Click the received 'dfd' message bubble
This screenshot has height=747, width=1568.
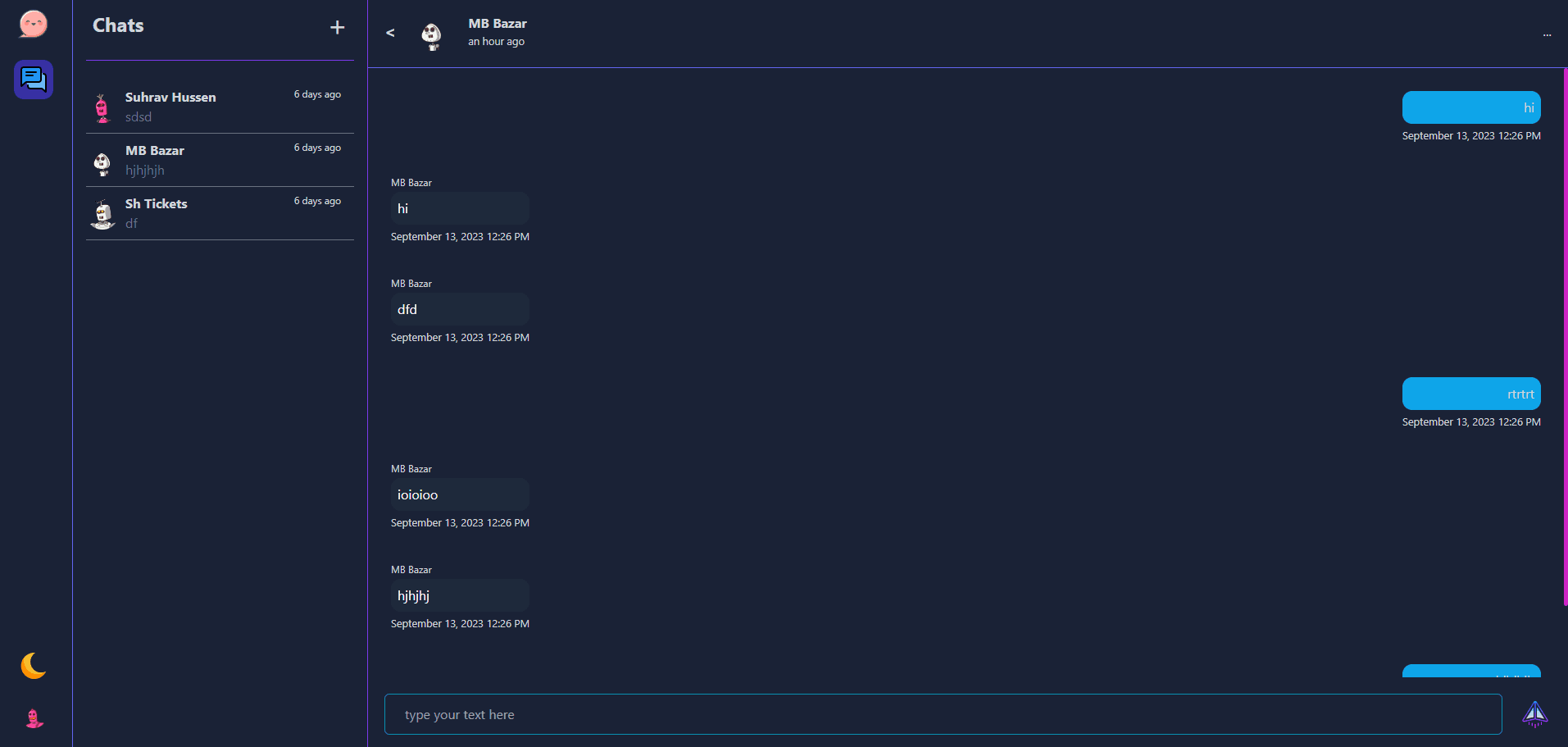tap(459, 309)
